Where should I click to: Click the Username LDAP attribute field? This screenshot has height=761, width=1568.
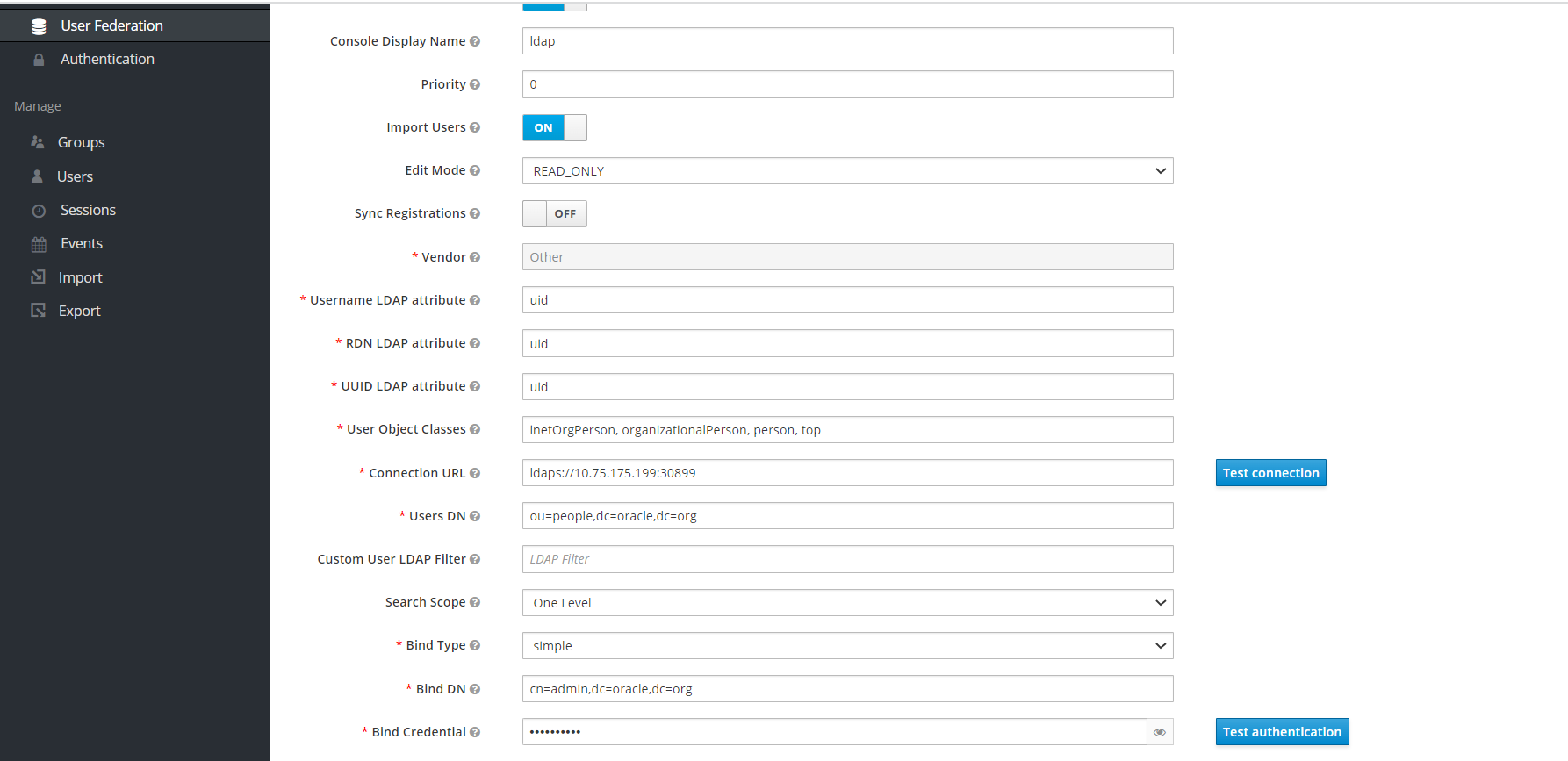(847, 300)
